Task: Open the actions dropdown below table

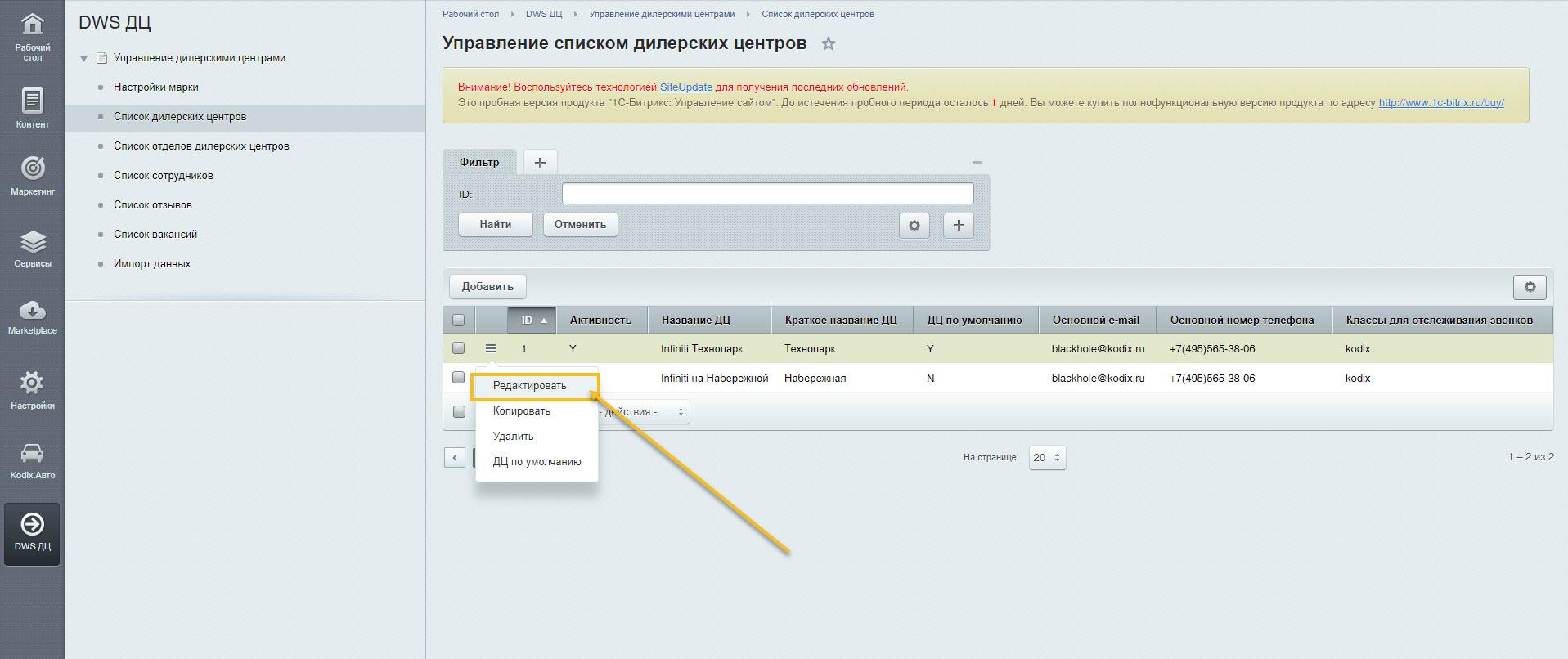Action: 644,412
